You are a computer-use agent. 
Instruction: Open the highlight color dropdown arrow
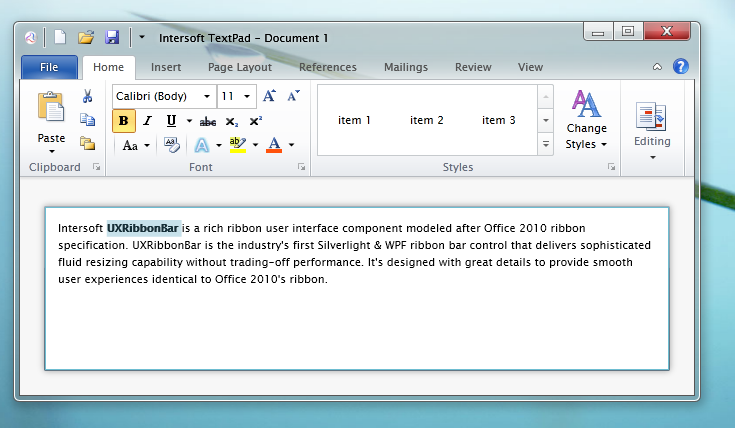click(x=255, y=145)
